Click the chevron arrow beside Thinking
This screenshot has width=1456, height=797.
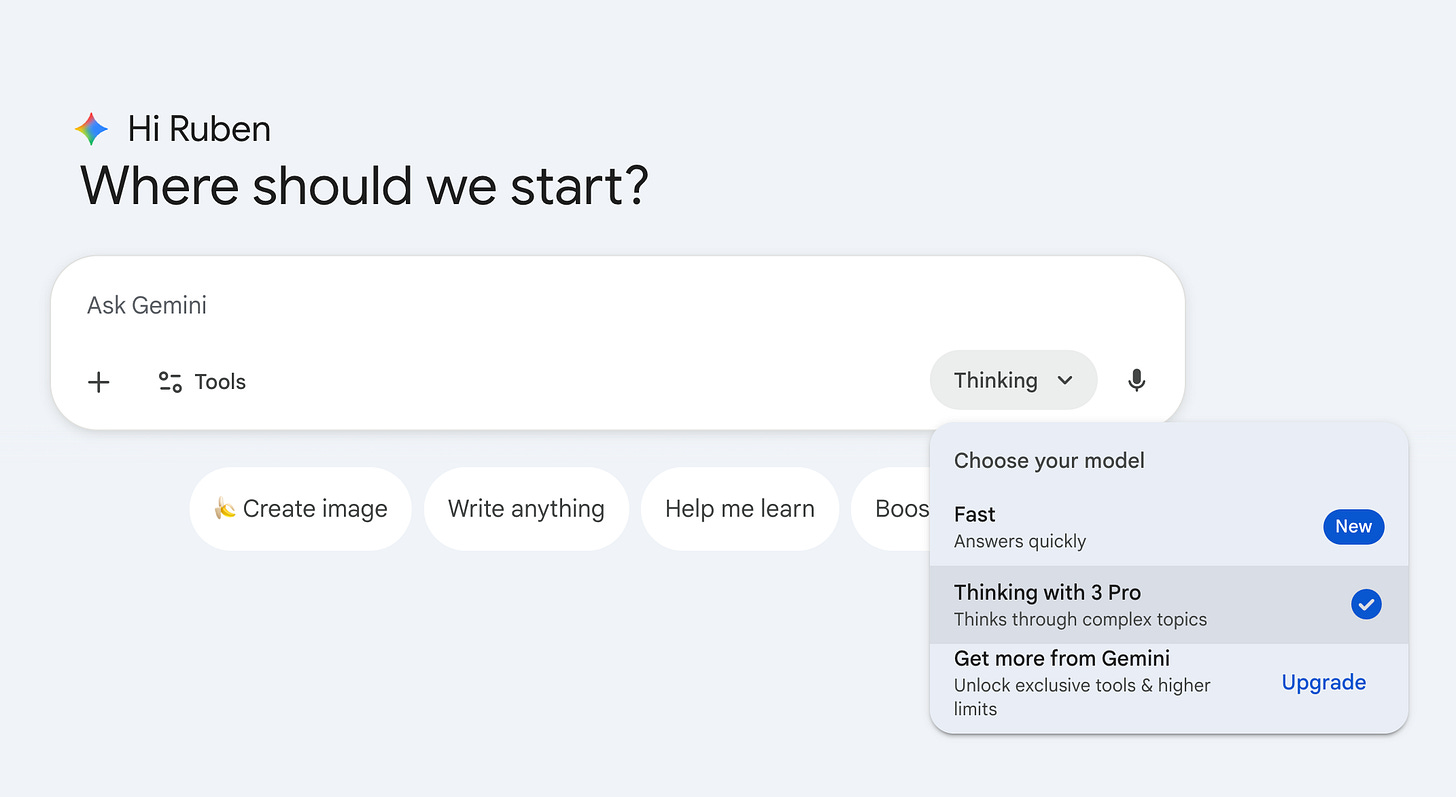click(1065, 380)
